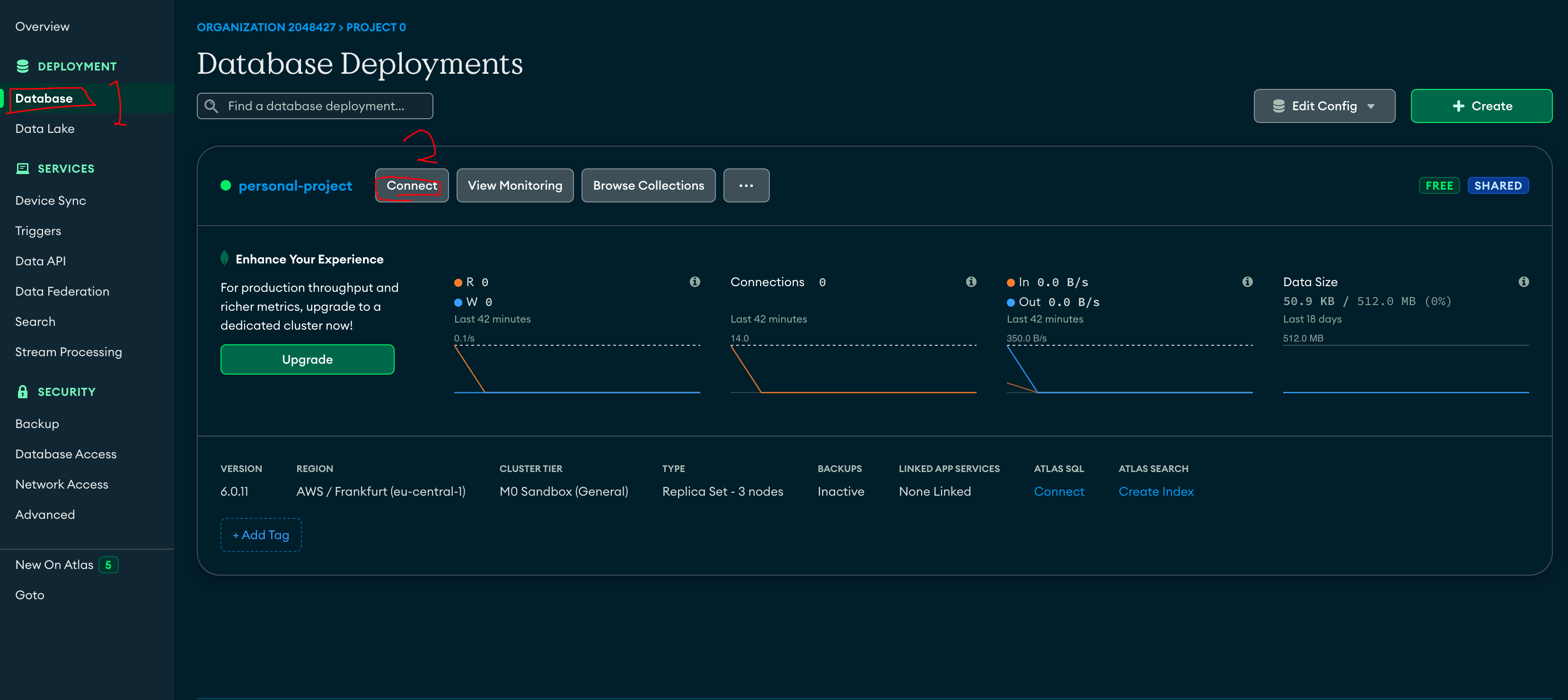Click '50.9 KB / 512.0 MB (0%)' value
Image resolution: width=1568 pixels, height=700 pixels.
click(1367, 301)
